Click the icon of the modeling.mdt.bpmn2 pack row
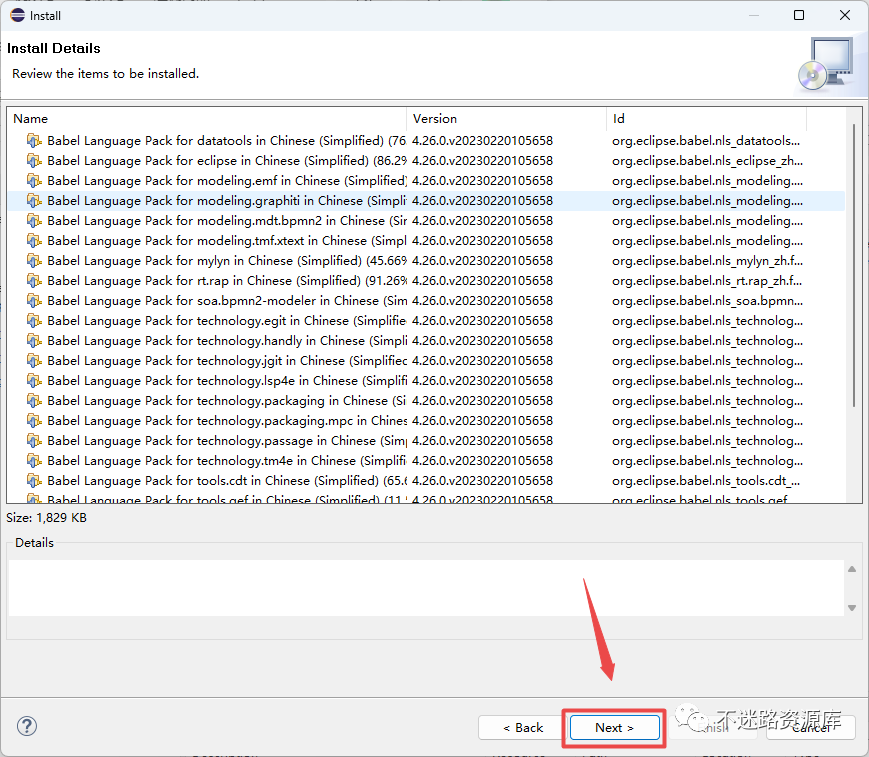The width and height of the screenshot is (869, 757). click(x=34, y=221)
